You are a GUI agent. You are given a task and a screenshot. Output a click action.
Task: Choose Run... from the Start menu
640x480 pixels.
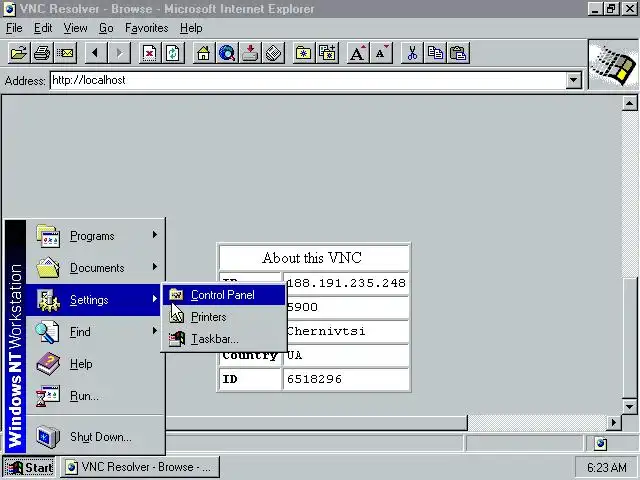[x=95, y=396]
